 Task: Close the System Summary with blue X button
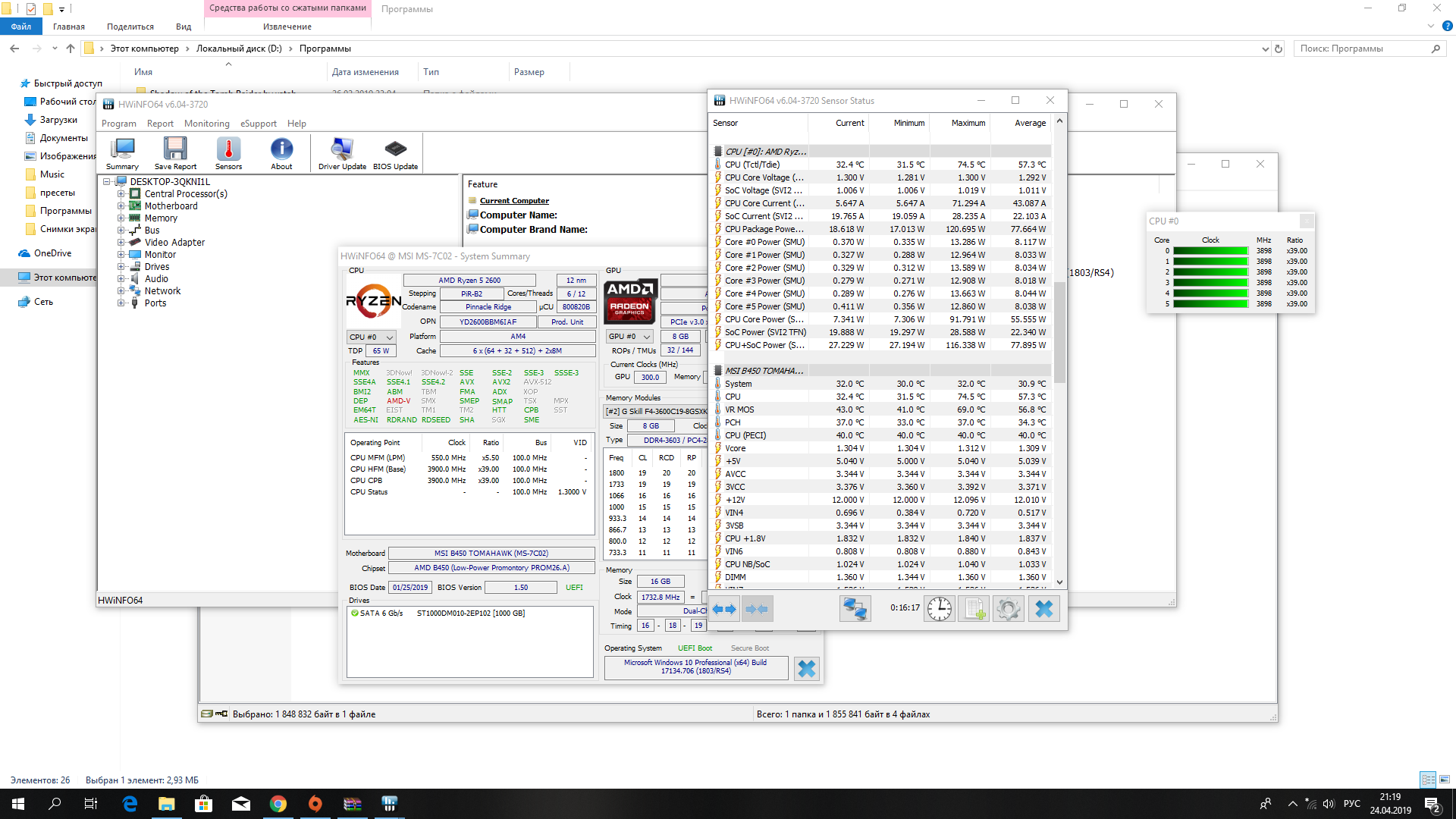806,669
